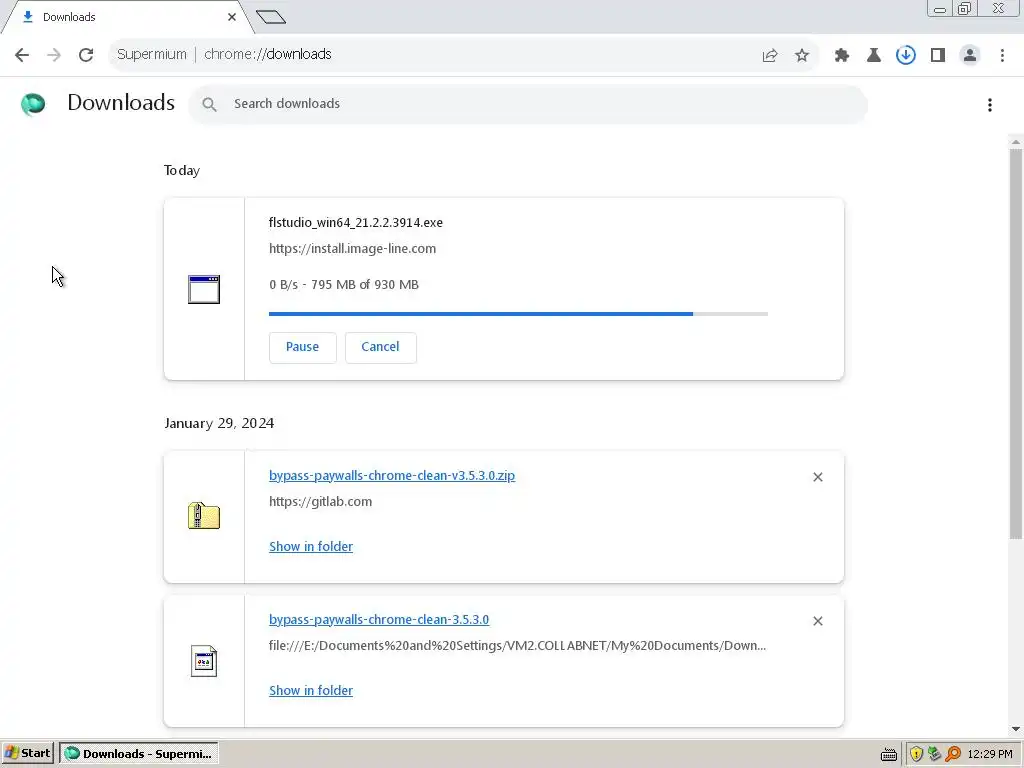Click the Supermium logo beside Downloads title
Viewport: 1024px width, 768px height.
coord(33,104)
